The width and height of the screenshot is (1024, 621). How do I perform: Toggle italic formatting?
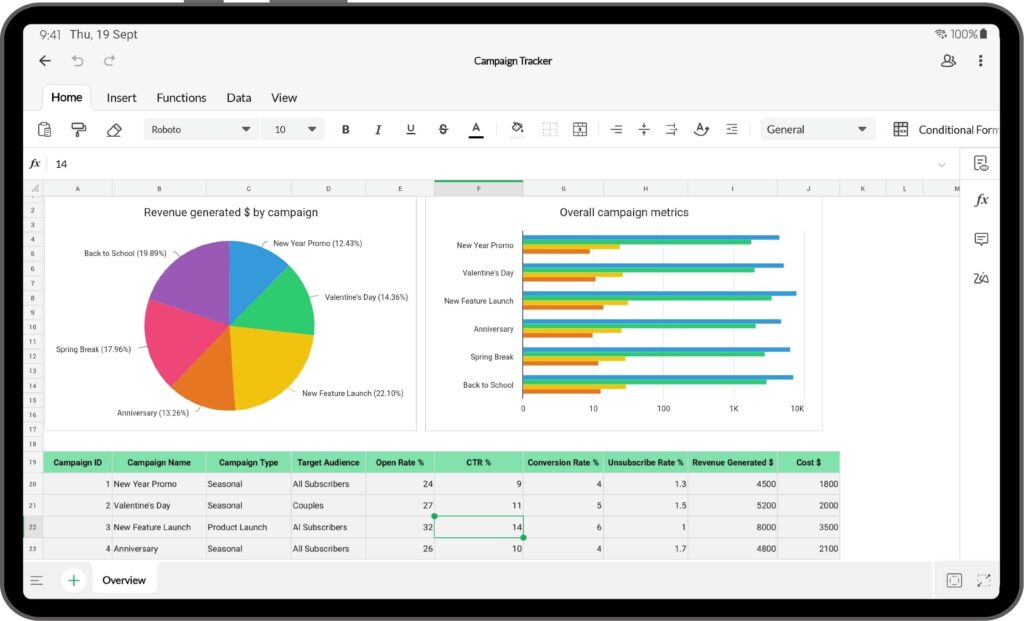377,129
